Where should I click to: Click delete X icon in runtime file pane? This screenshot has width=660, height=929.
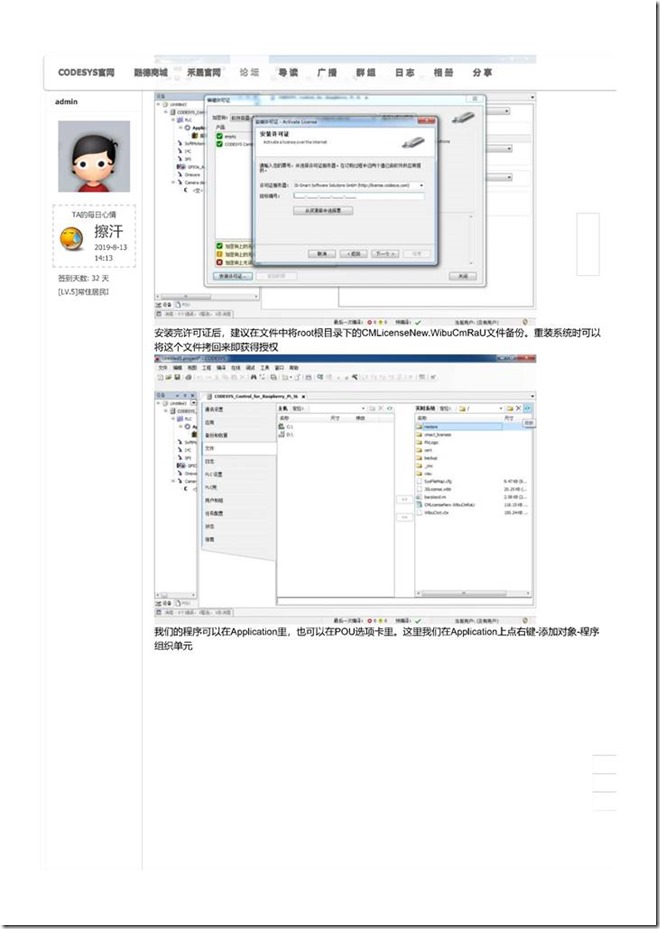click(518, 408)
